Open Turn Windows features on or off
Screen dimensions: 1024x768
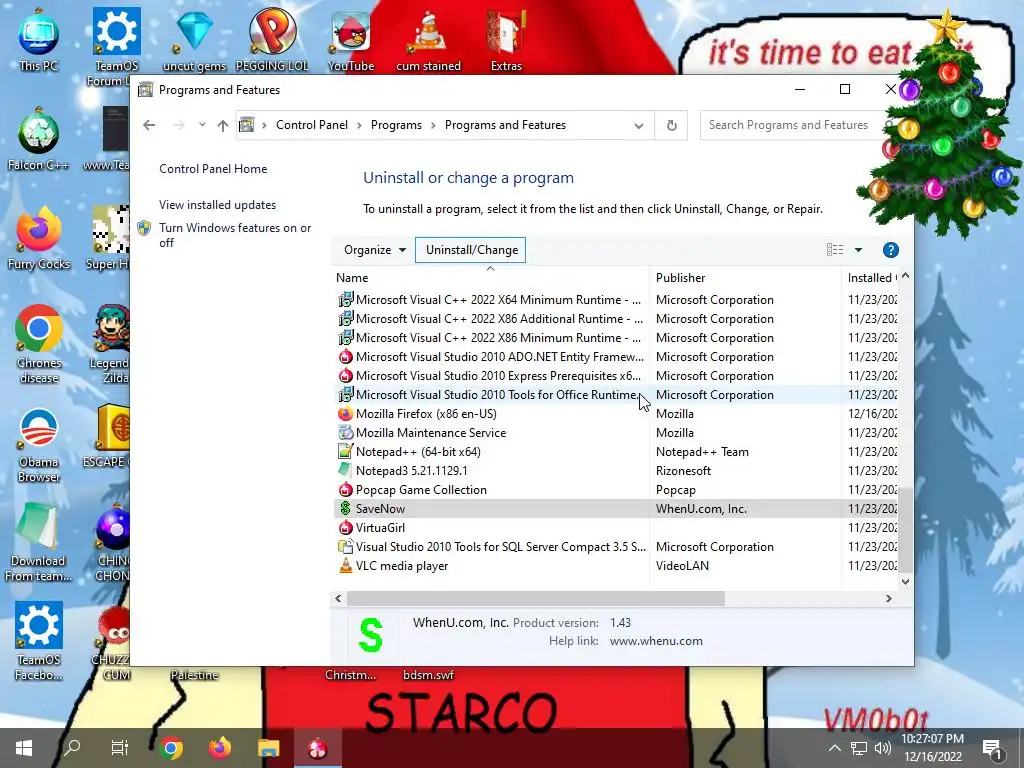click(235, 235)
